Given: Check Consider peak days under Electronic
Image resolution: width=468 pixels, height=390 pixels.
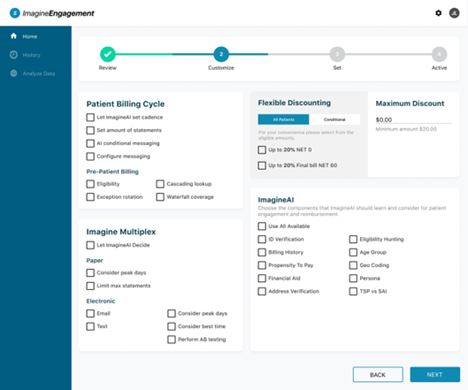Looking at the screenshot, I should tap(172, 314).
